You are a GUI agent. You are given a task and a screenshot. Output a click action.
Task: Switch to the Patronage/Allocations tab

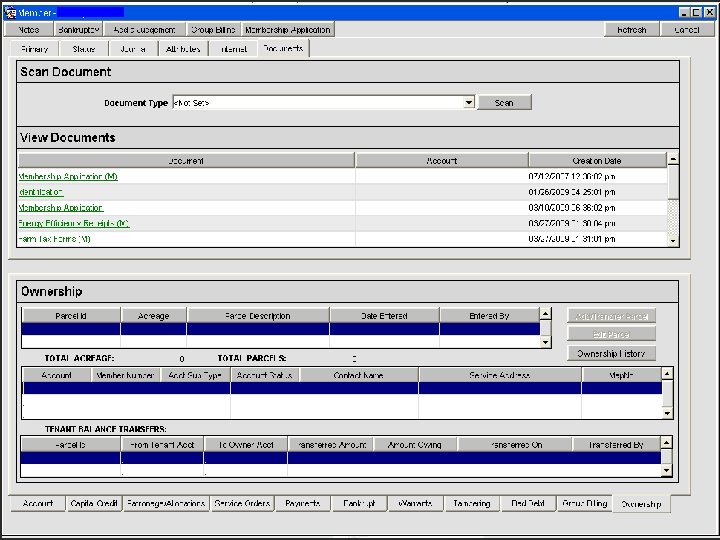click(166, 504)
